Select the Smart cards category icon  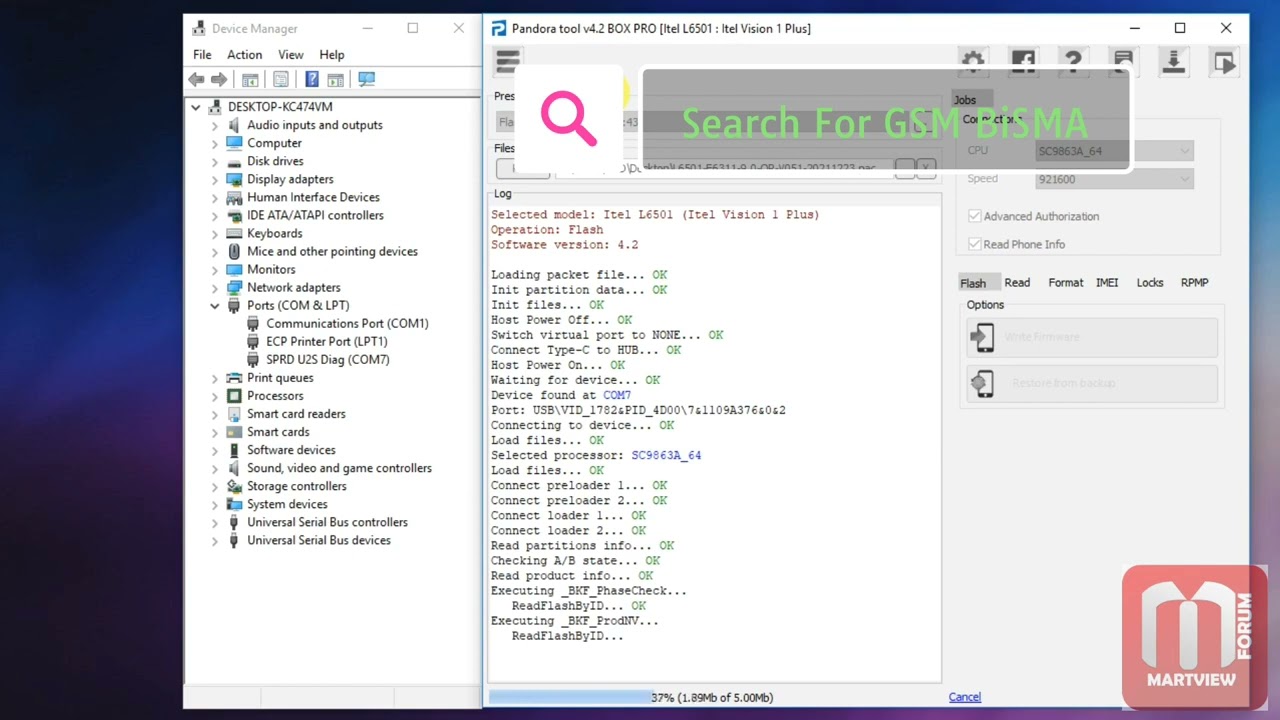(234, 432)
